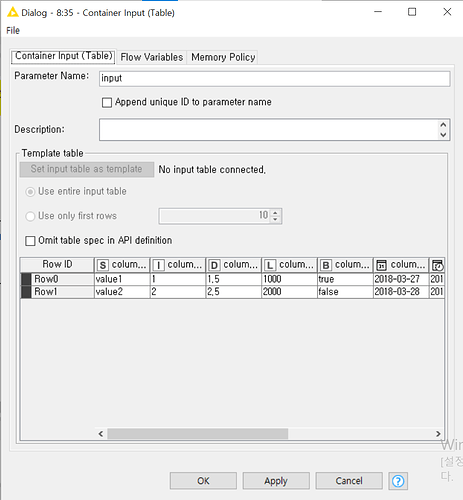Click the template table horizontal scrollbar thumb
The image size is (463, 500).
click(197, 434)
